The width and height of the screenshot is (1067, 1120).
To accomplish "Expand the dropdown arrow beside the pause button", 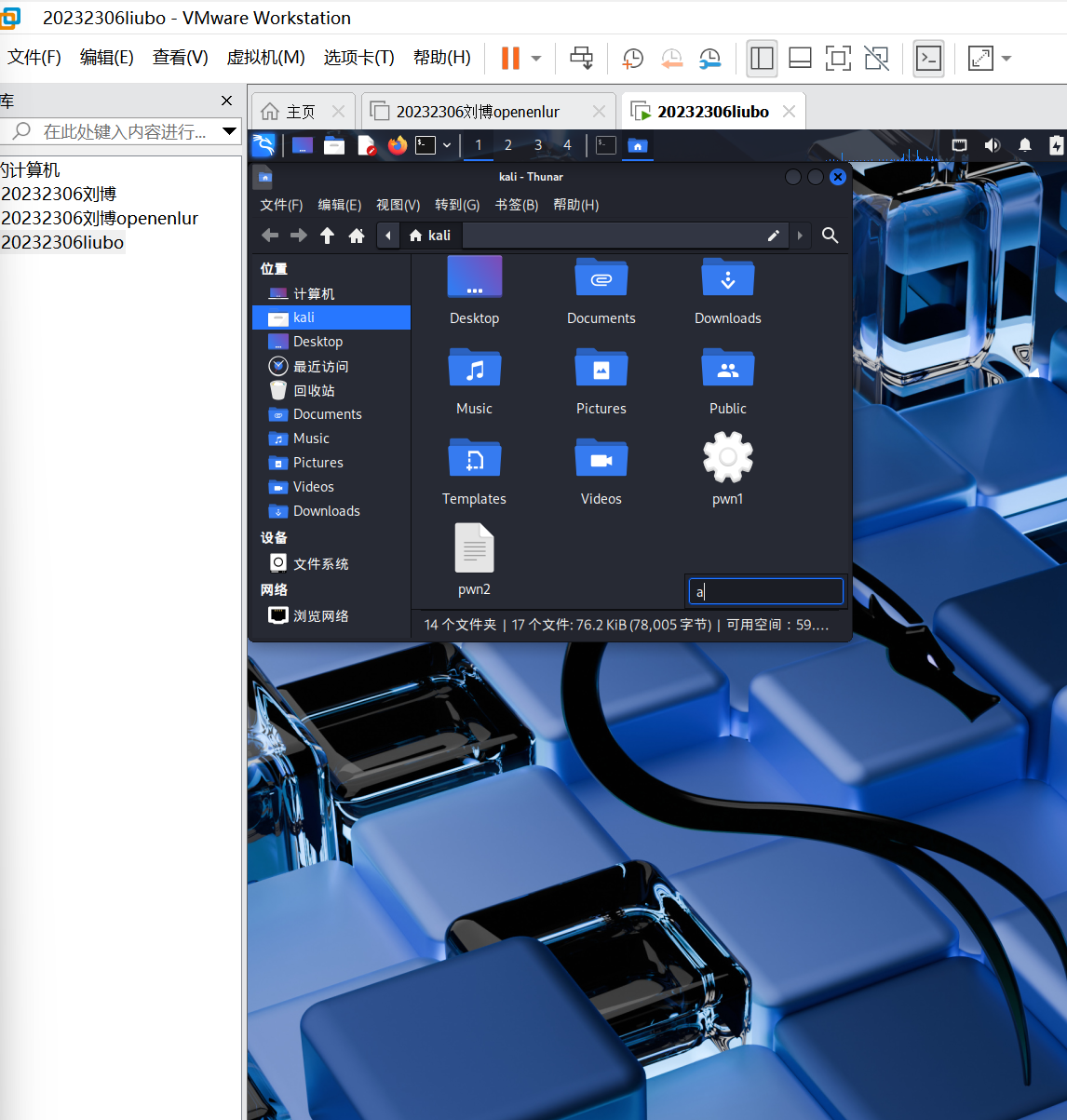I will (536, 59).
